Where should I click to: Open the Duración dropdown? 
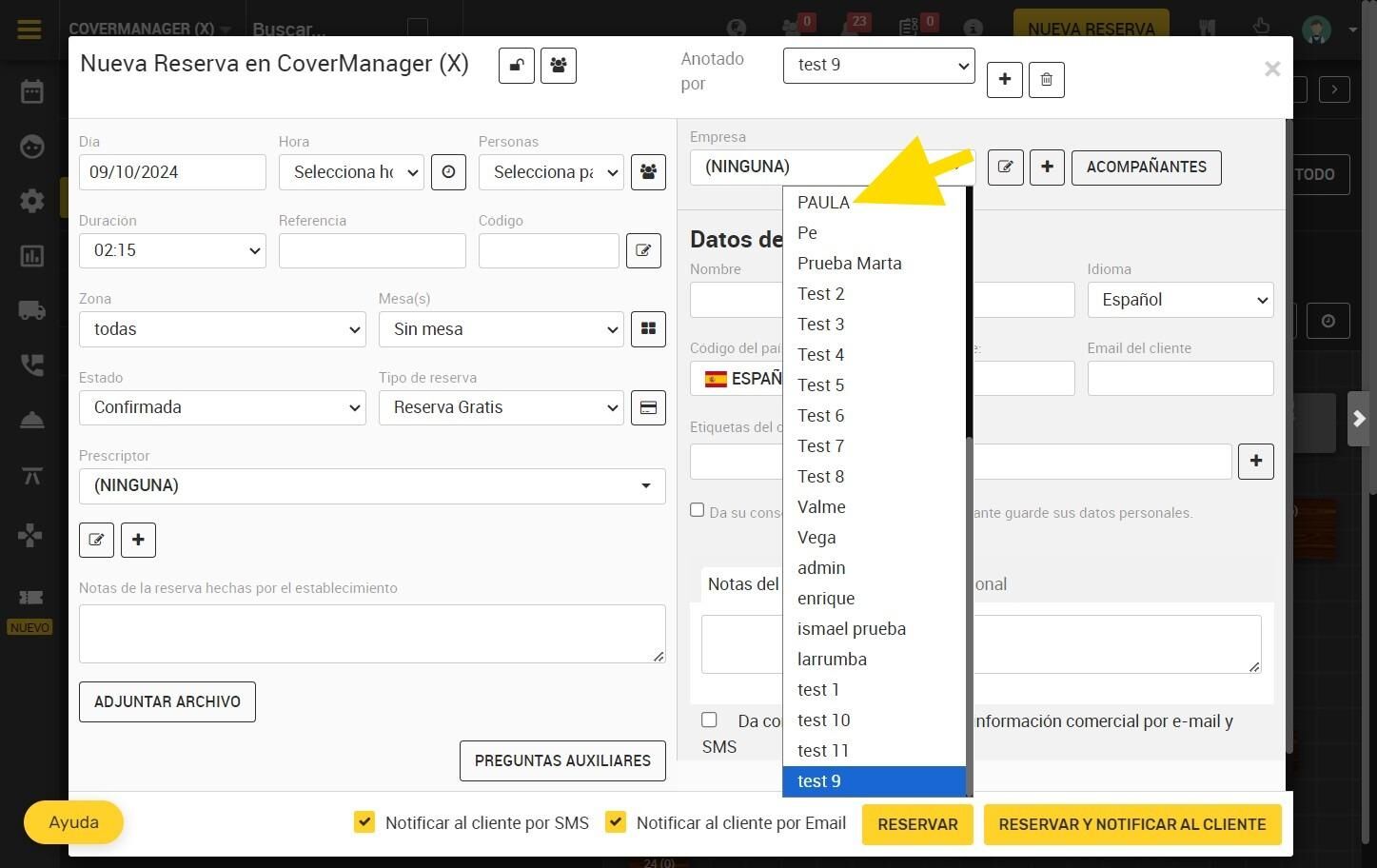[x=172, y=251]
